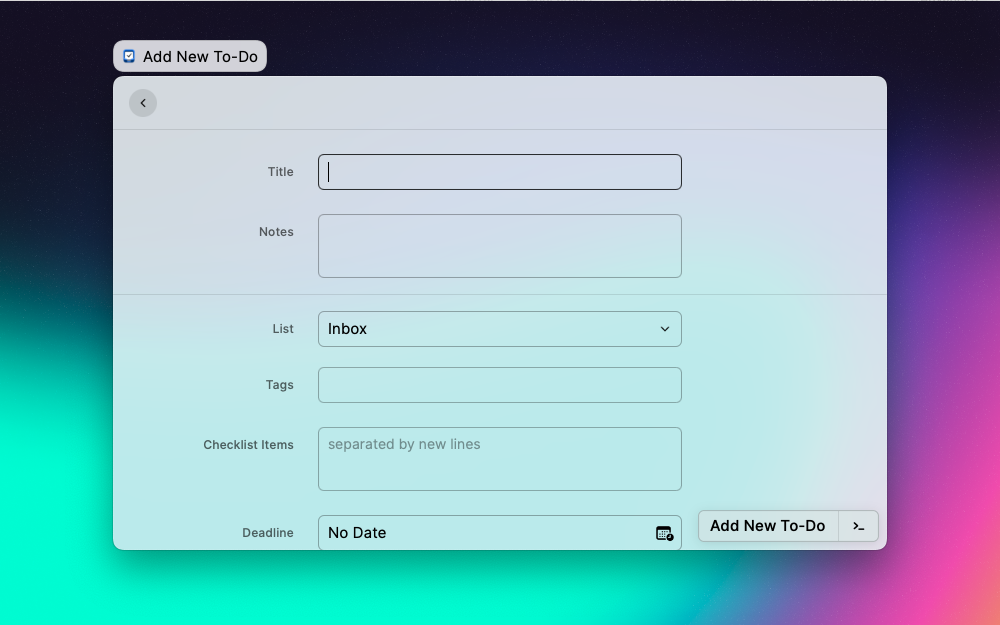The image size is (1000, 625).
Task: Focus the Tags input field
Action: pyautogui.click(x=500, y=385)
